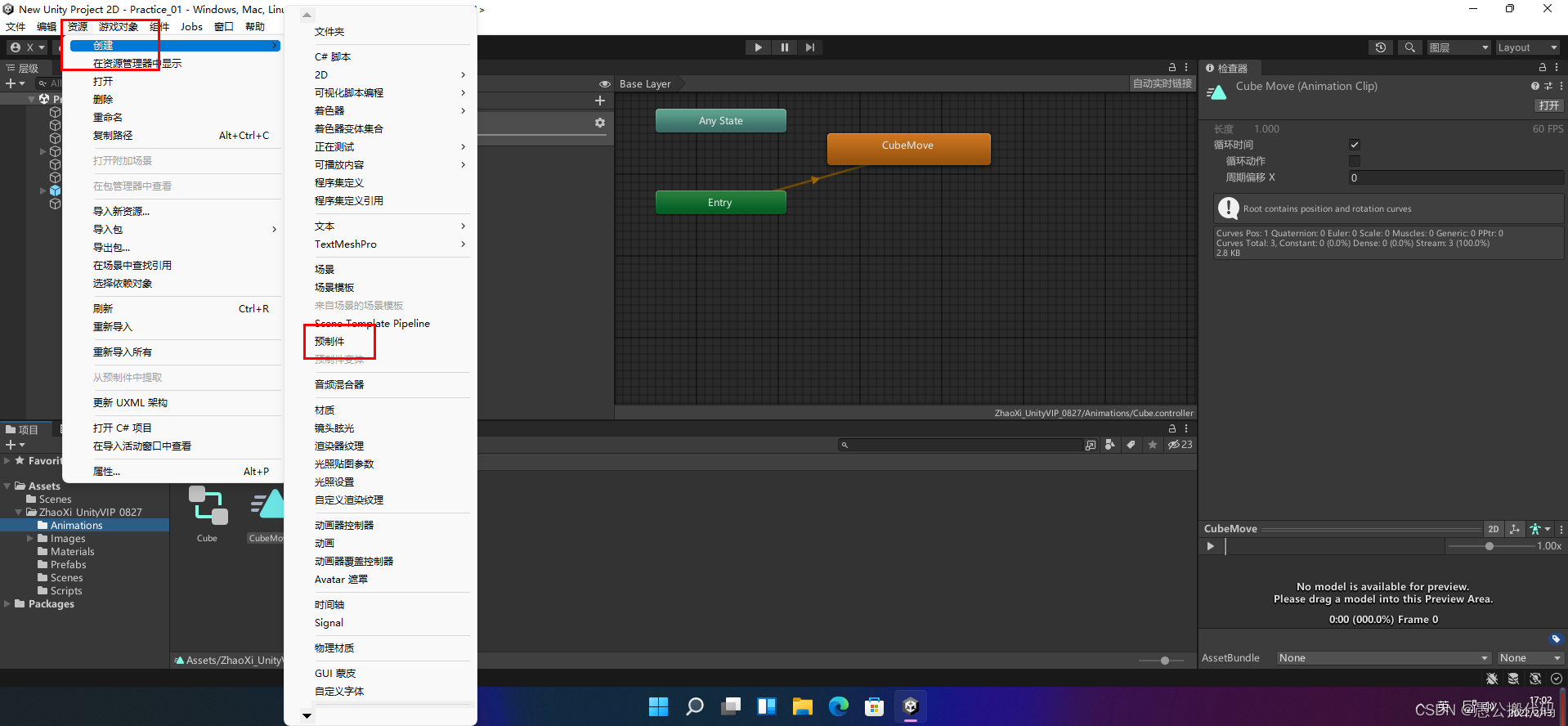The width and height of the screenshot is (1568, 726).
Task: Click the Project search field
Action: (x=961, y=445)
